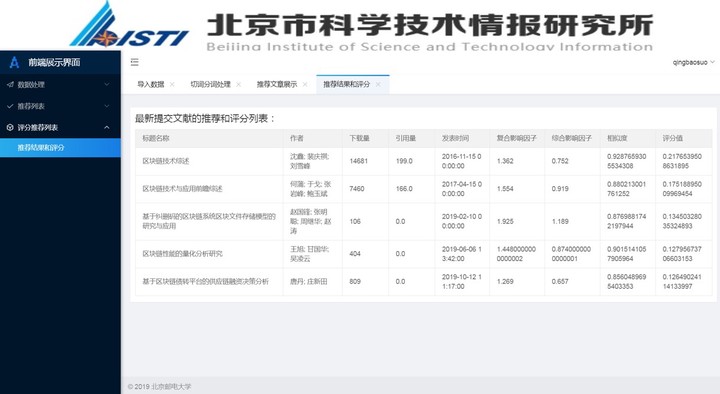This screenshot has width=720, height=394.
Task: Close the 导入数据 tab
Action: [x=172, y=84]
